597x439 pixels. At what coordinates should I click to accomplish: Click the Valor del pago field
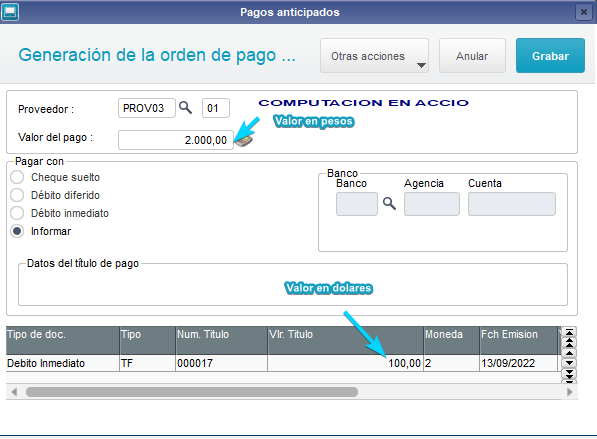(x=176, y=140)
